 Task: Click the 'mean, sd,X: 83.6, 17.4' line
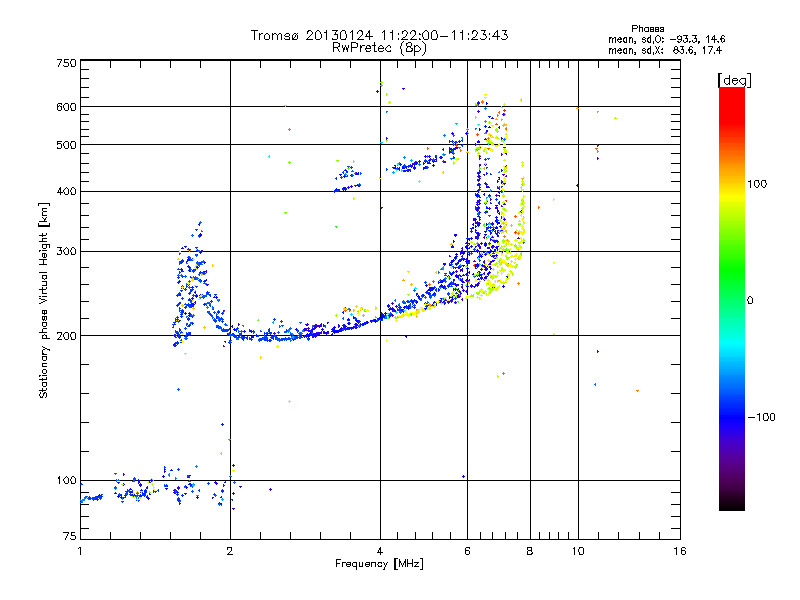pyautogui.click(x=665, y=50)
